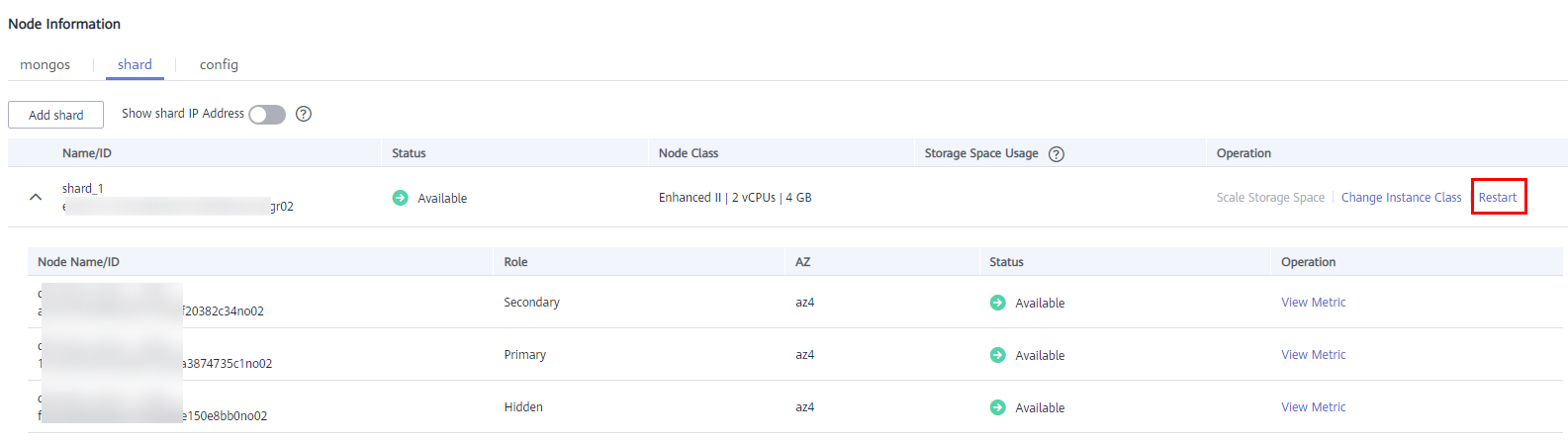Switch to the mongos tab
1568x442 pixels.
tap(46, 64)
